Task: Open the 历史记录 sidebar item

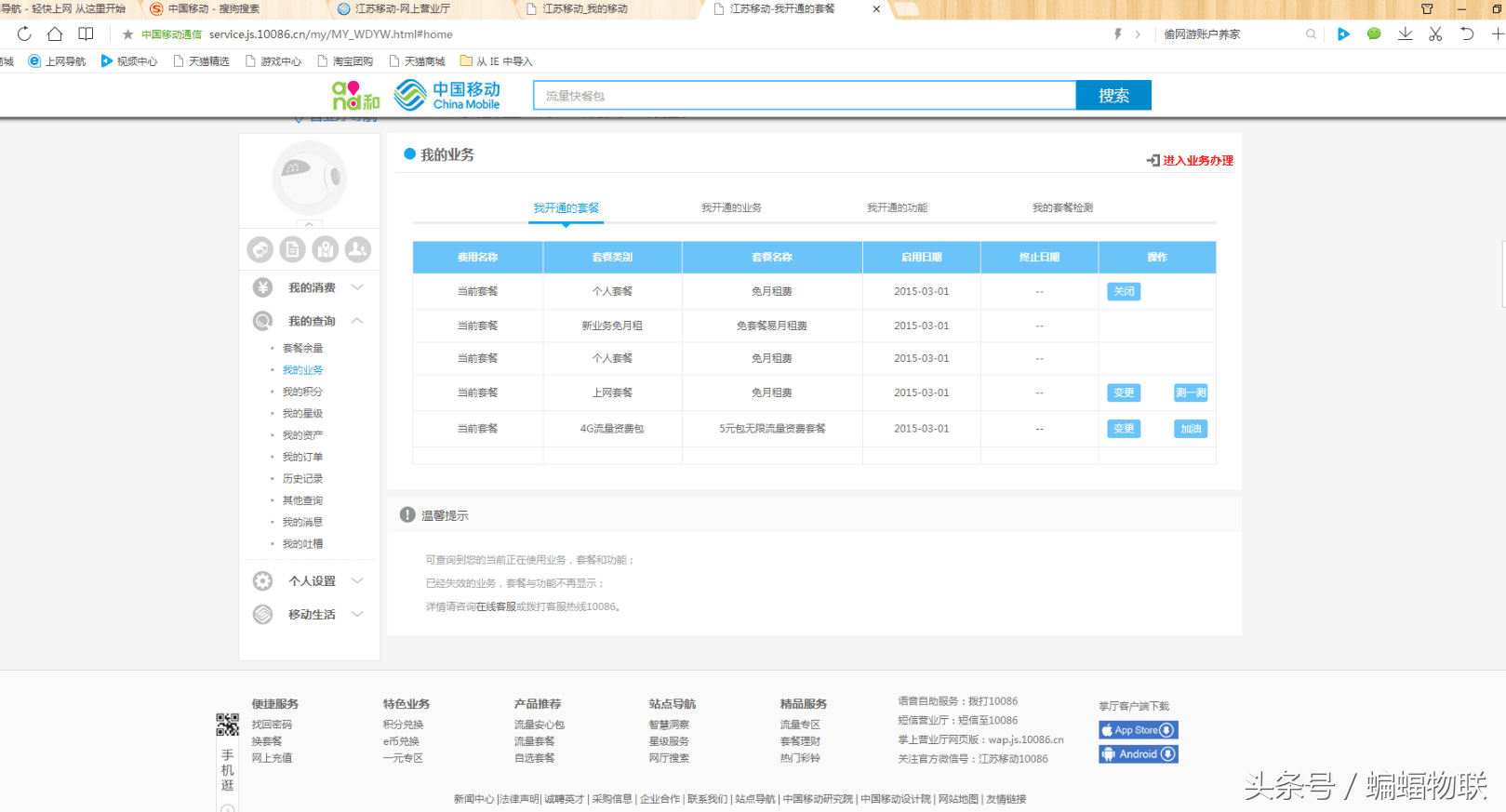Action: [x=302, y=479]
